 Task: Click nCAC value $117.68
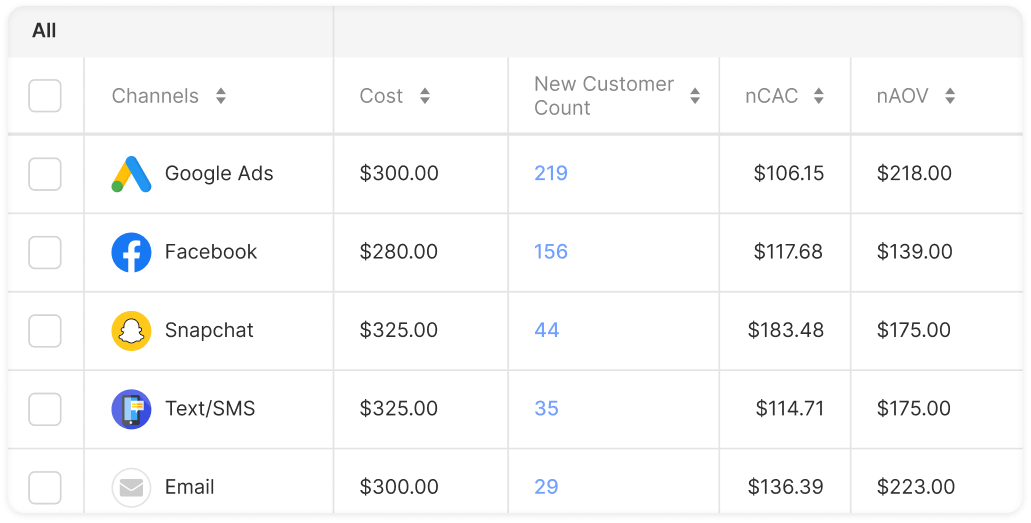point(788,251)
